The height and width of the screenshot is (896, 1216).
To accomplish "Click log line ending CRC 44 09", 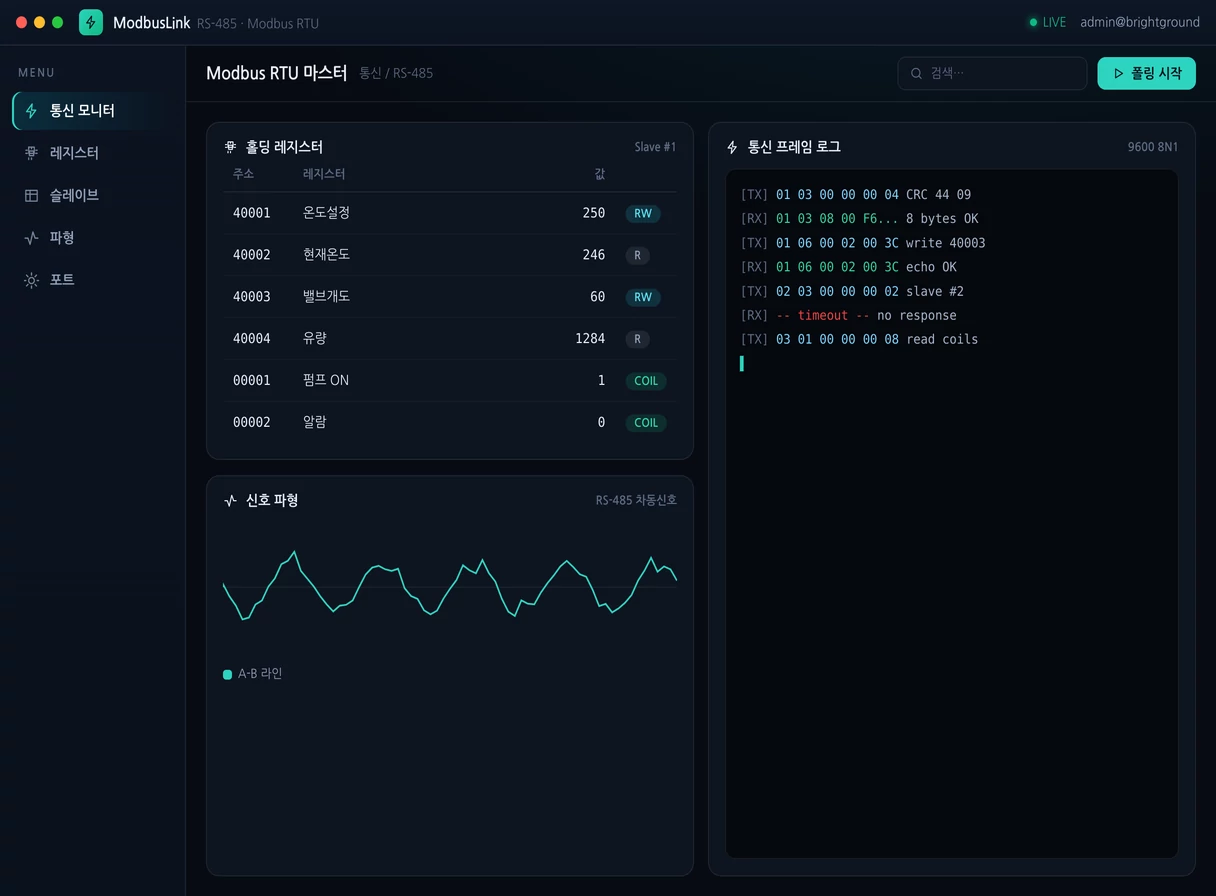I will (856, 195).
